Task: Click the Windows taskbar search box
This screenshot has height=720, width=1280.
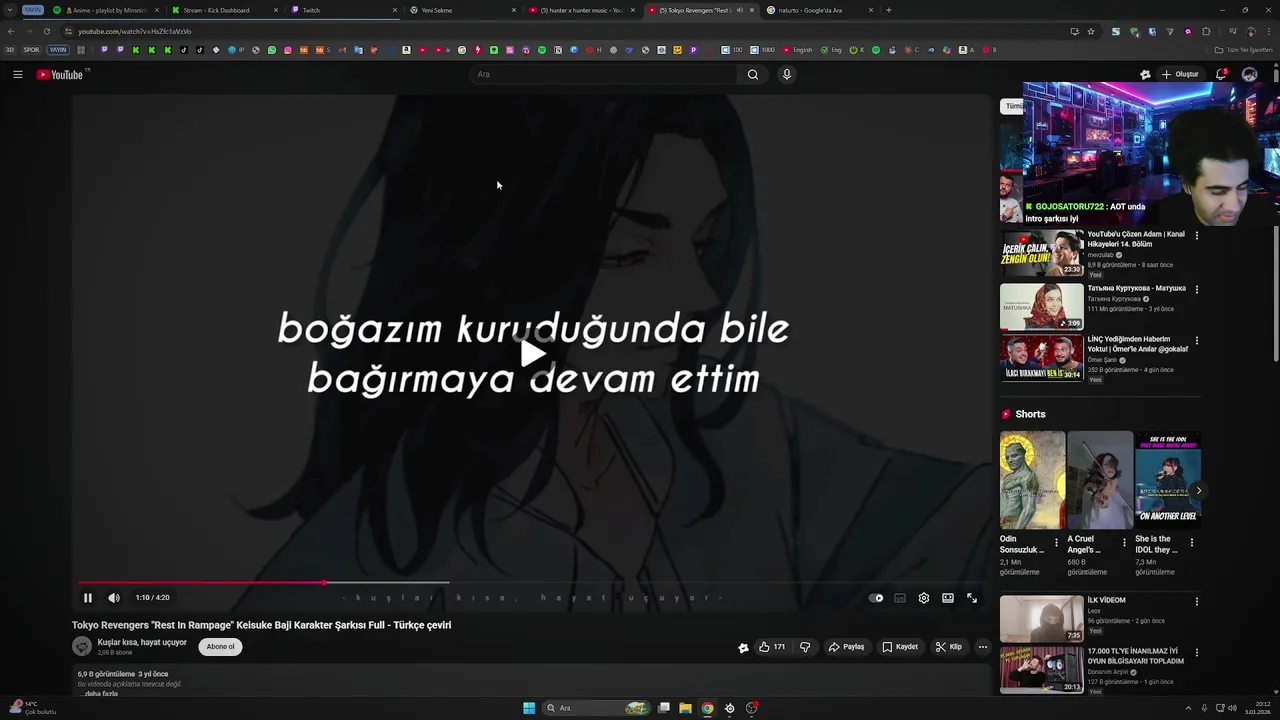Action: tap(598, 708)
